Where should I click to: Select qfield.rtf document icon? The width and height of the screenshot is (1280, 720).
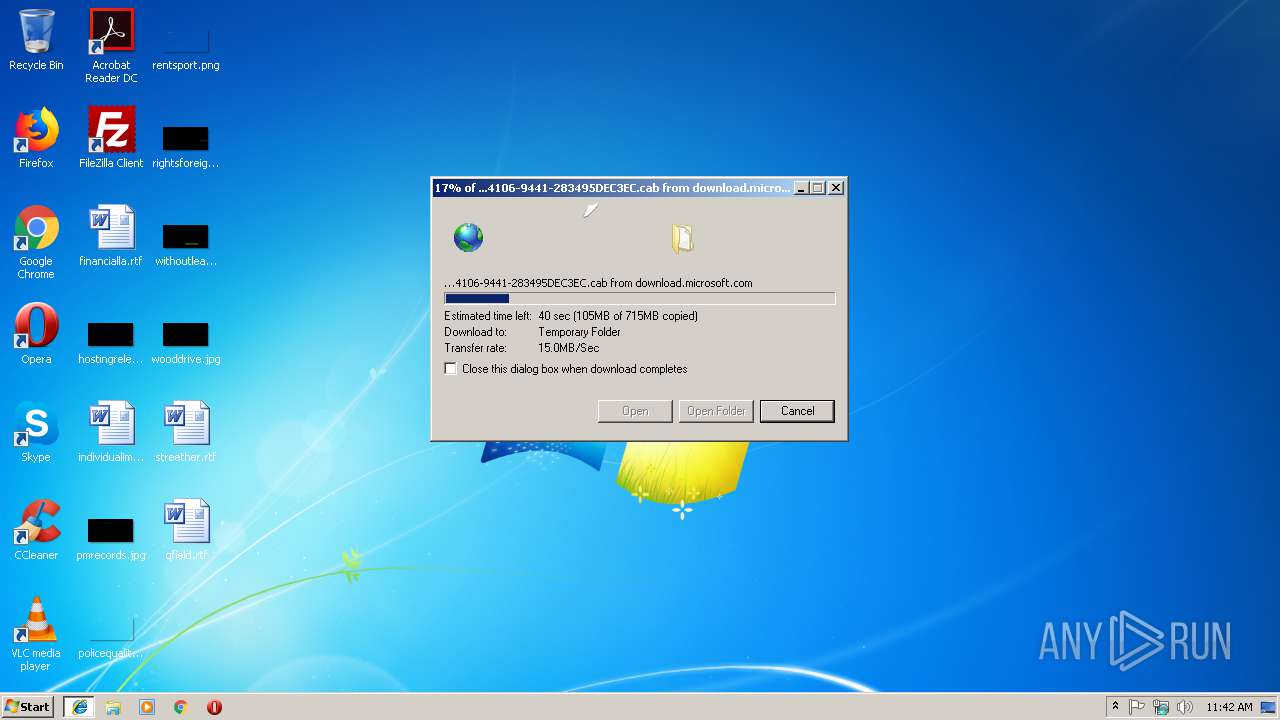pyautogui.click(x=186, y=530)
